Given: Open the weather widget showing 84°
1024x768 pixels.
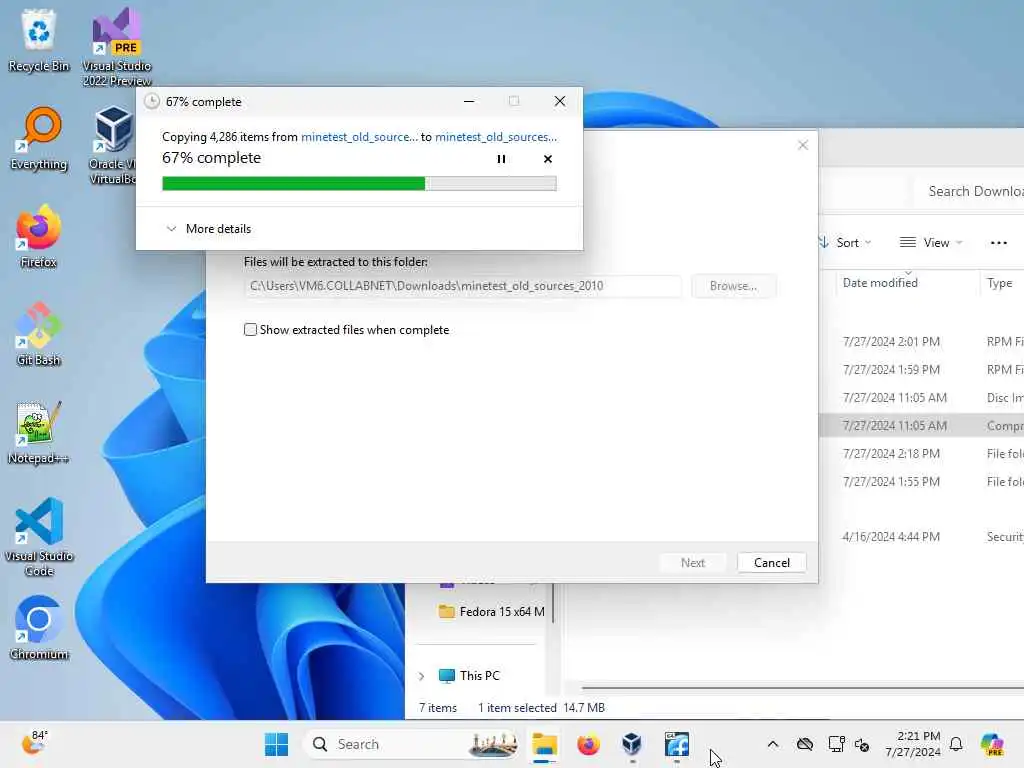Looking at the screenshot, I should pos(34,743).
